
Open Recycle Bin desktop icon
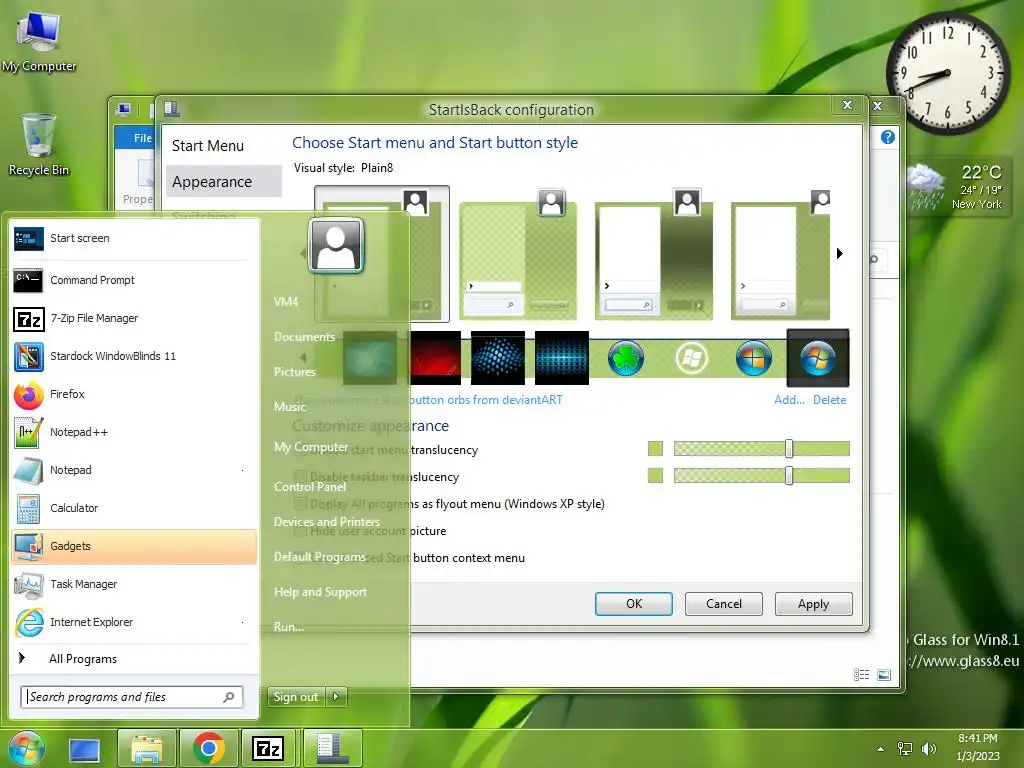[x=39, y=144]
